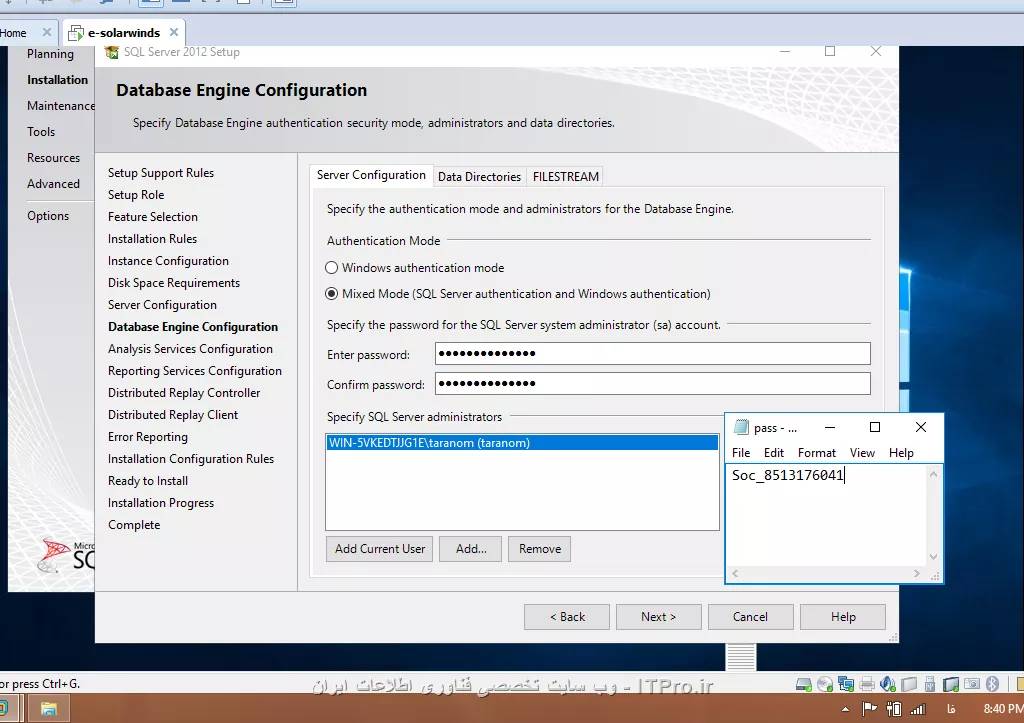Click the Notepad icon in the pass window title

click(x=741, y=428)
